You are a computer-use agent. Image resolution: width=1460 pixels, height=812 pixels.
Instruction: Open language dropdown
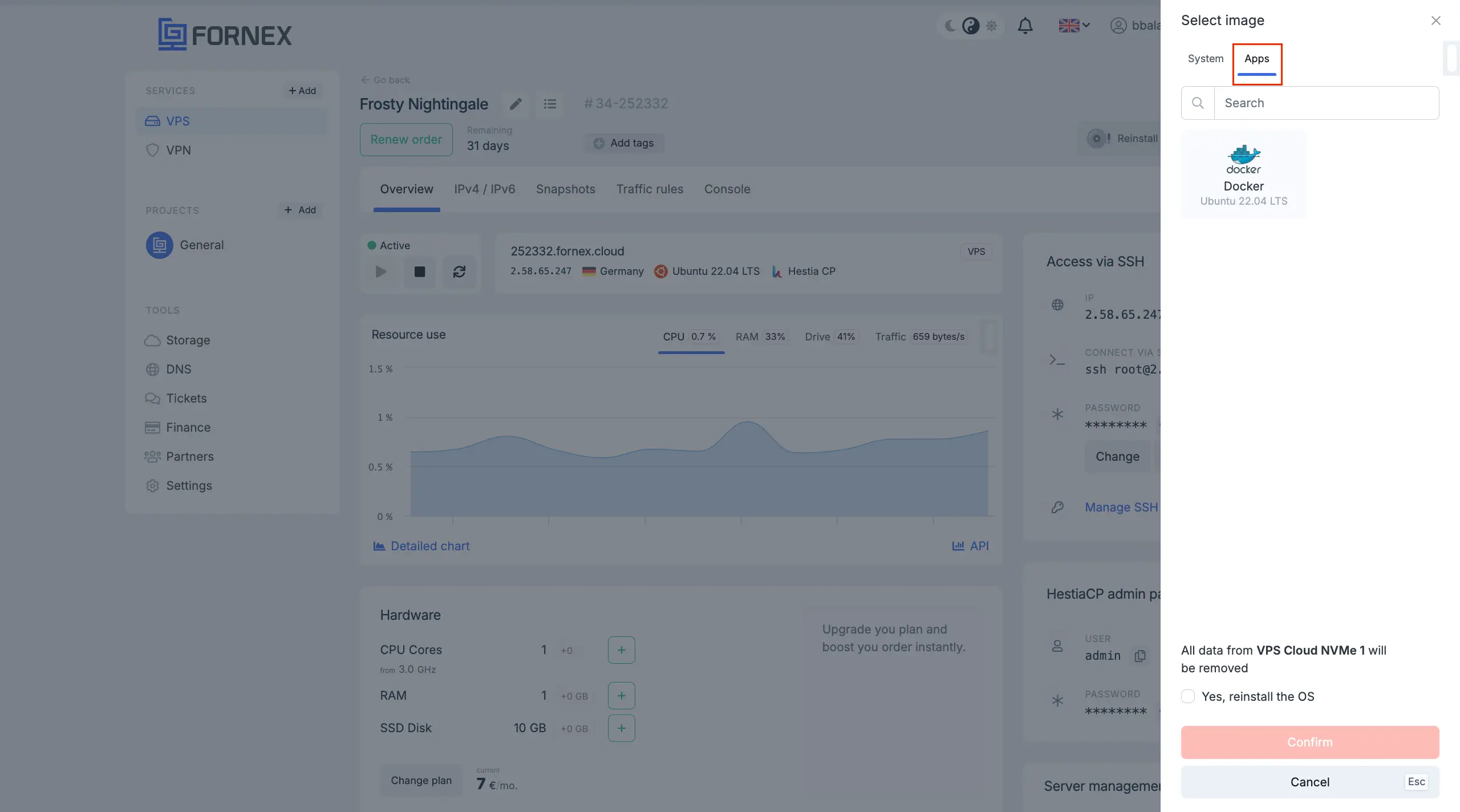[x=1074, y=26]
